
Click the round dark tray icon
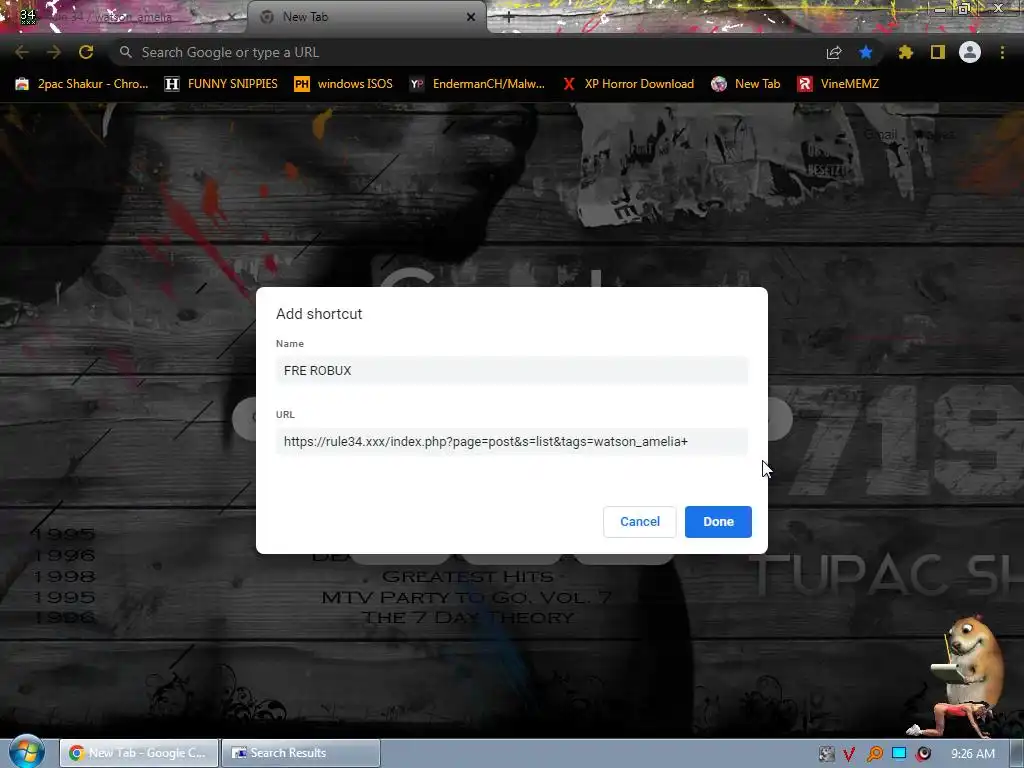pos(923,753)
